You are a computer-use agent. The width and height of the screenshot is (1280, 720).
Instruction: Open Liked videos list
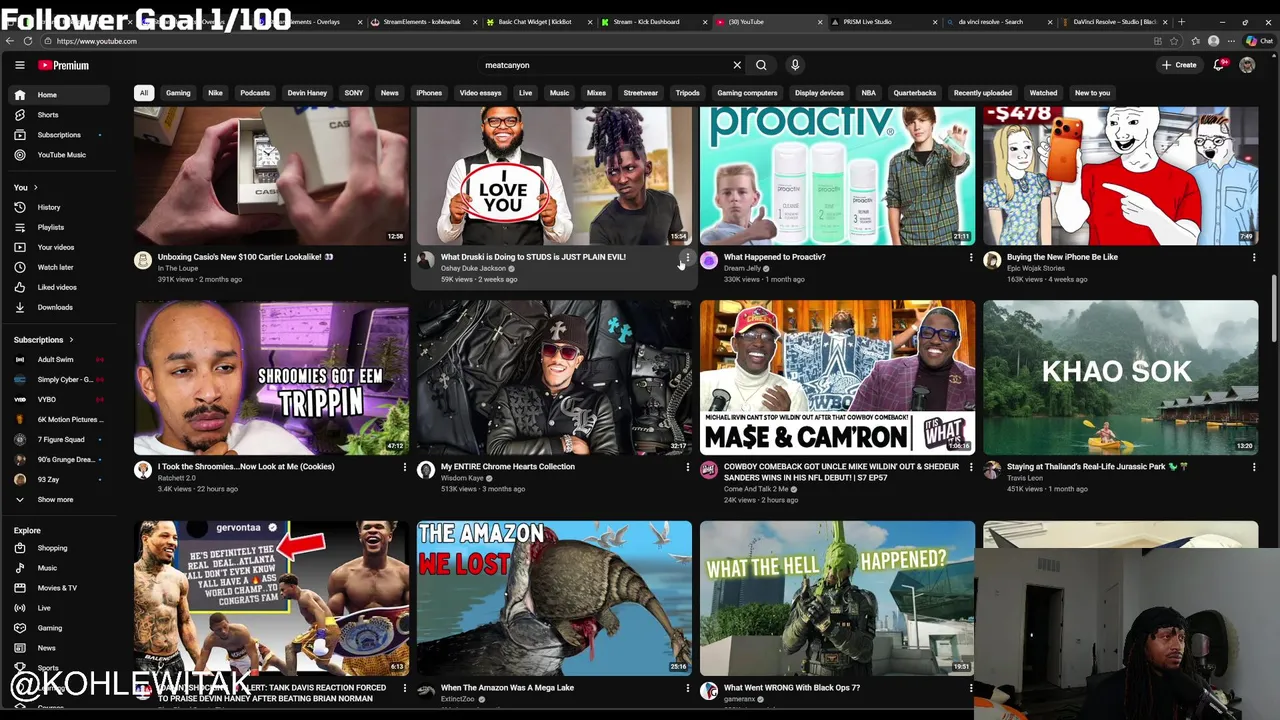(x=60, y=287)
